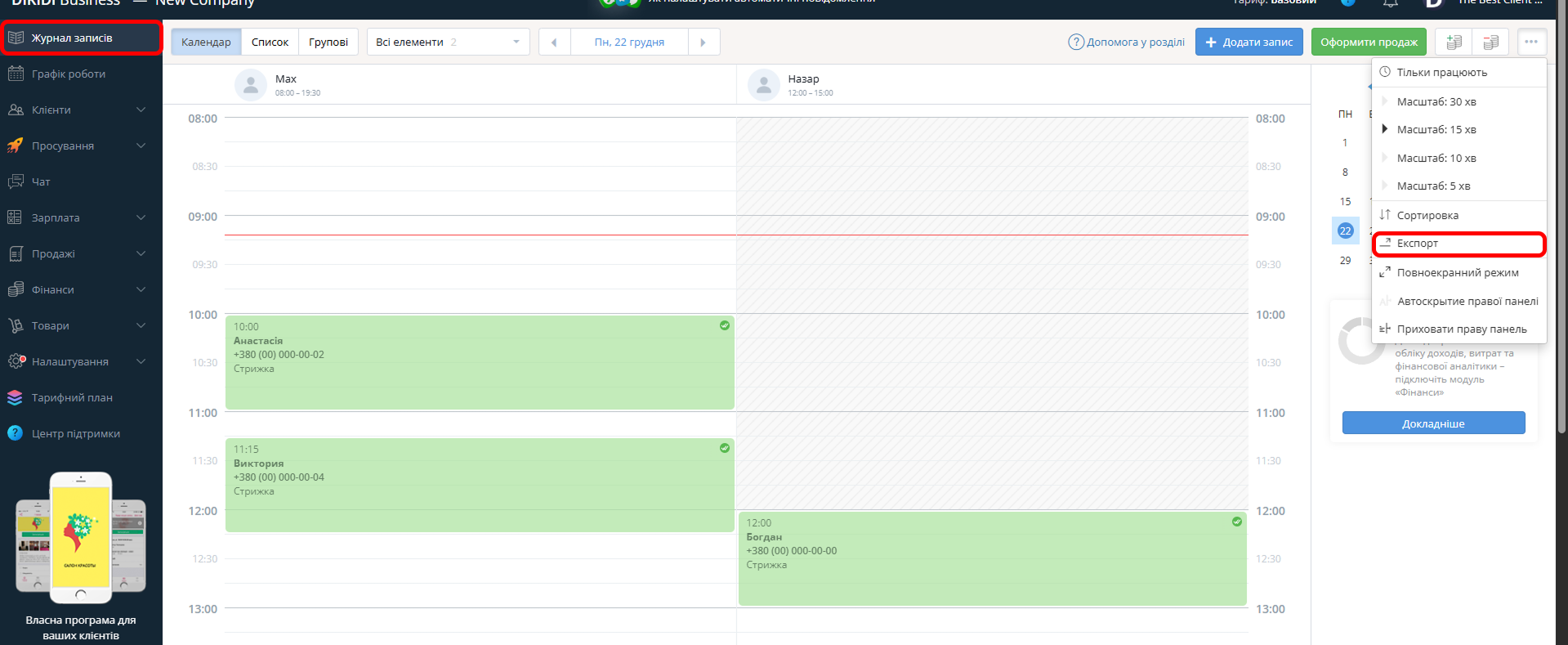Go to next day with right arrow
The height and width of the screenshot is (645, 1568).
(x=703, y=42)
